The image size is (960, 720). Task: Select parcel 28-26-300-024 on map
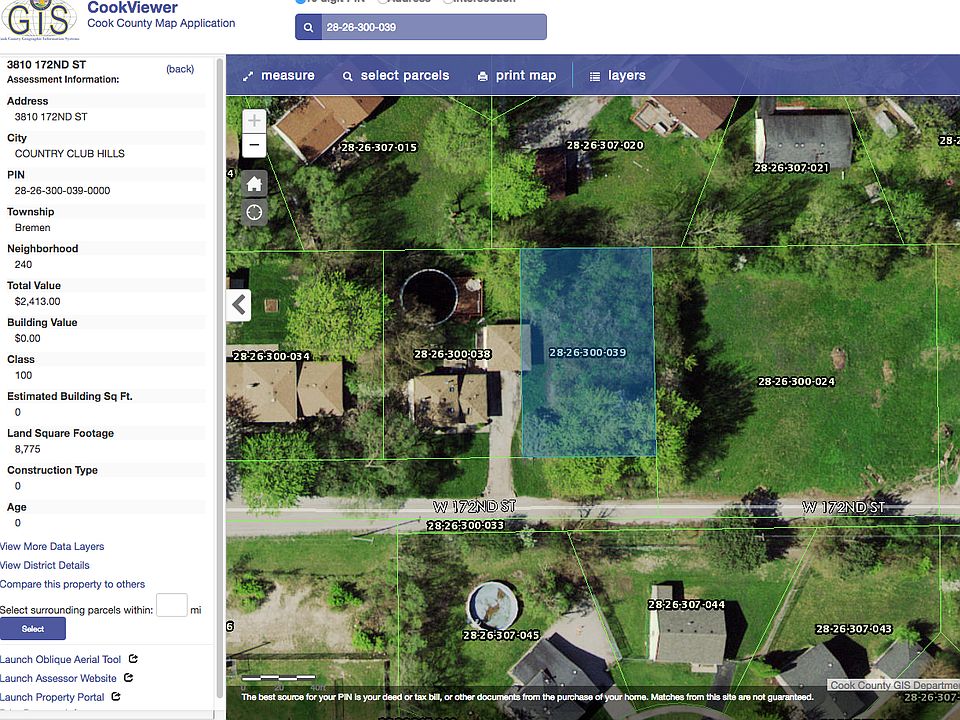(796, 381)
